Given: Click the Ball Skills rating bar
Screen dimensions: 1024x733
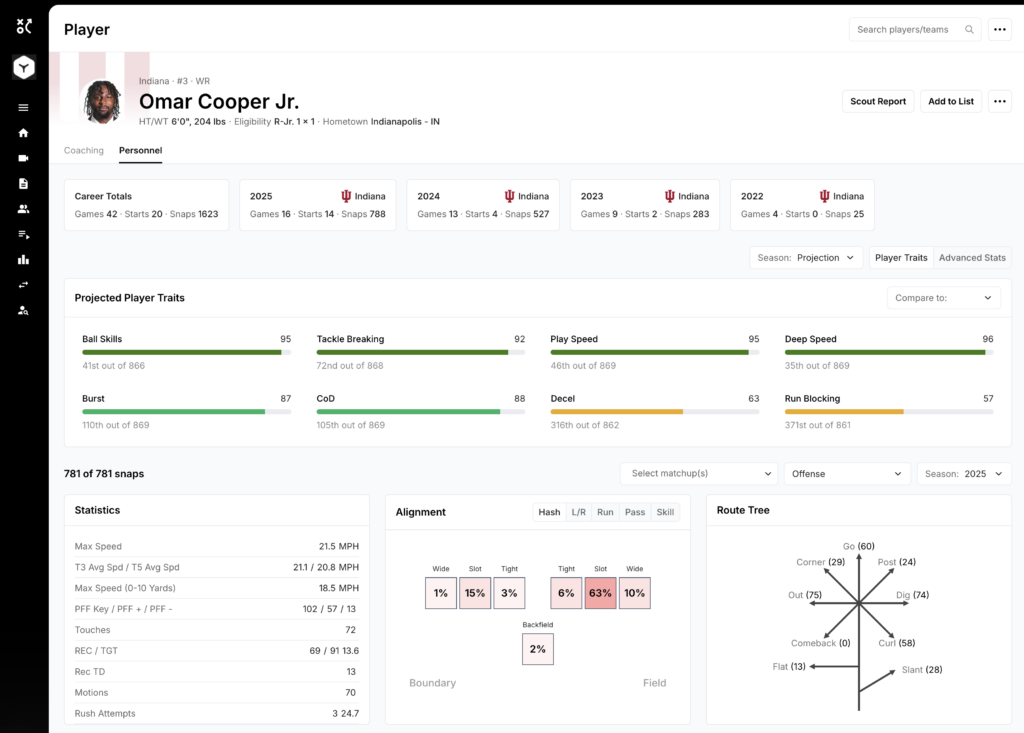Looking at the screenshot, I should point(187,353).
